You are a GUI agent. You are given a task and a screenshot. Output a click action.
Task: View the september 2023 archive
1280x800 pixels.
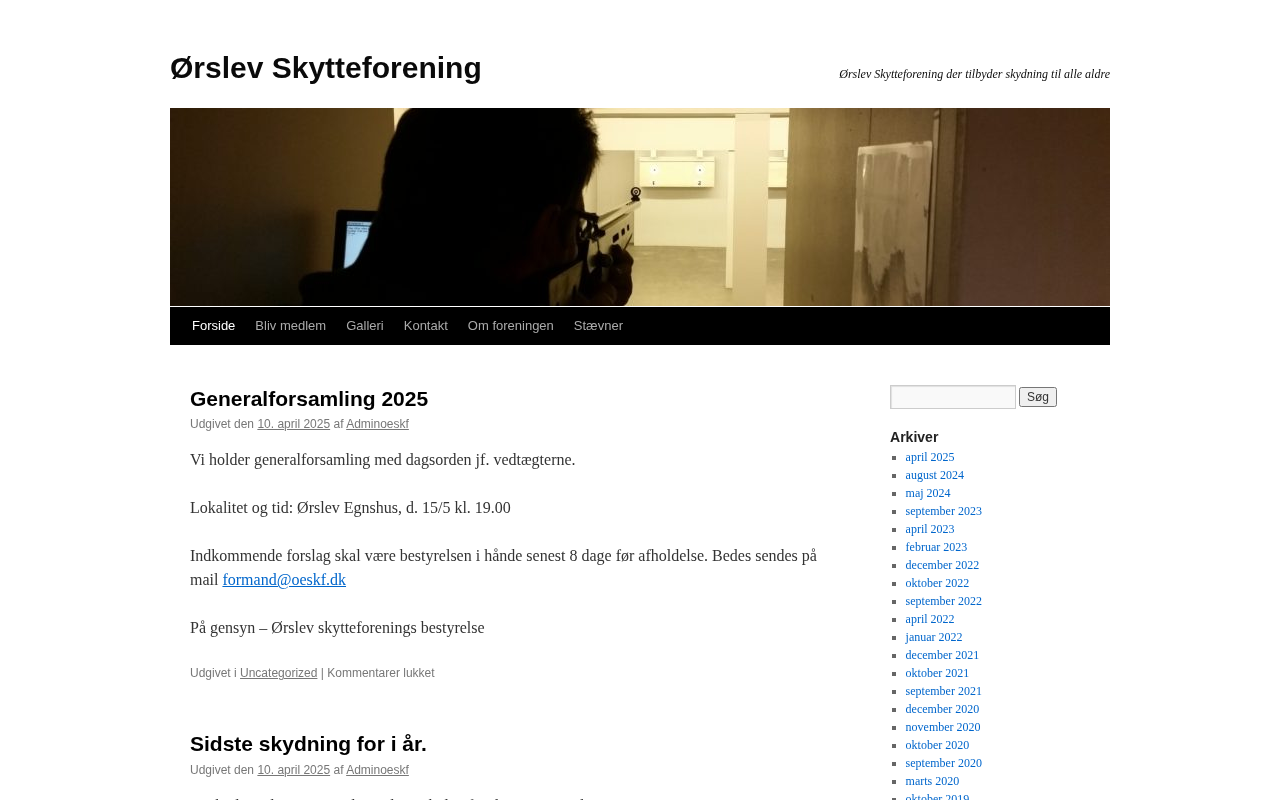tap(944, 511)
